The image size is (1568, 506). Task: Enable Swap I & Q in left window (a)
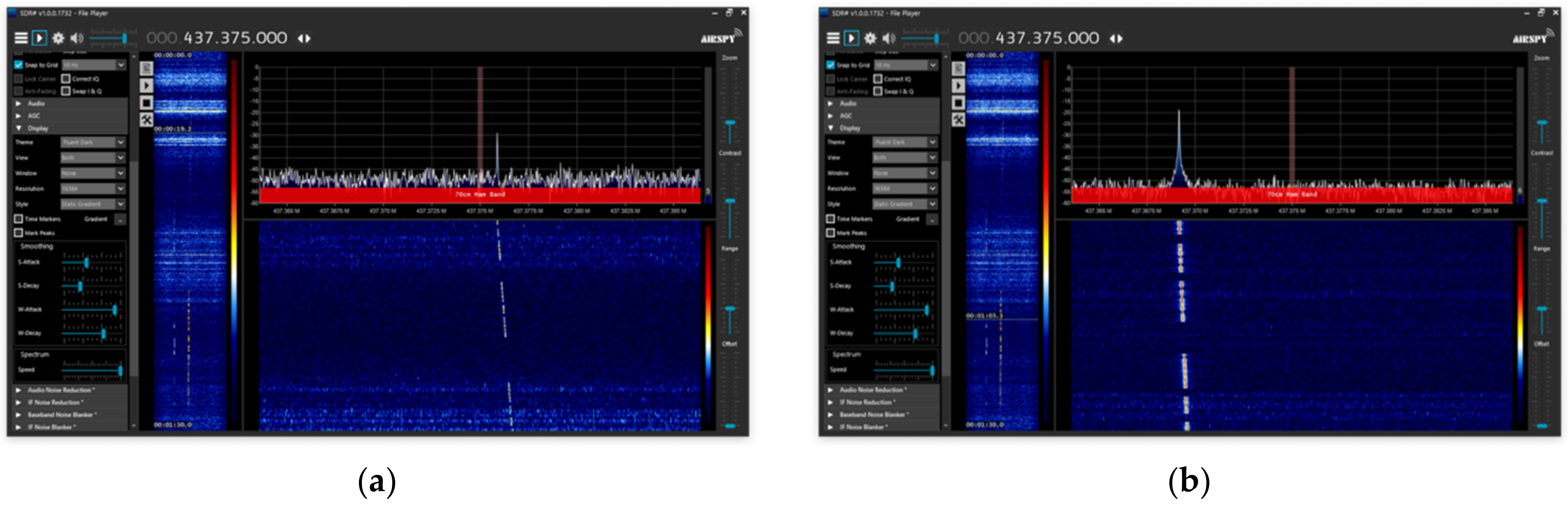(66, 91)
